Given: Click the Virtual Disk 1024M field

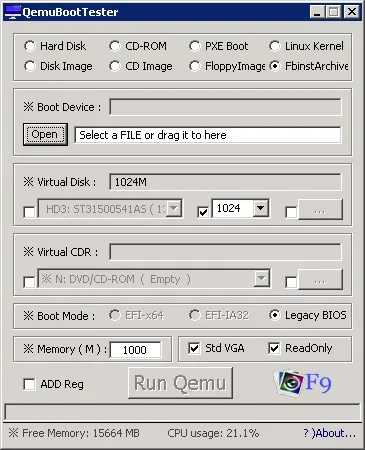Looking at the screenshot, I should tap(225, 182).
